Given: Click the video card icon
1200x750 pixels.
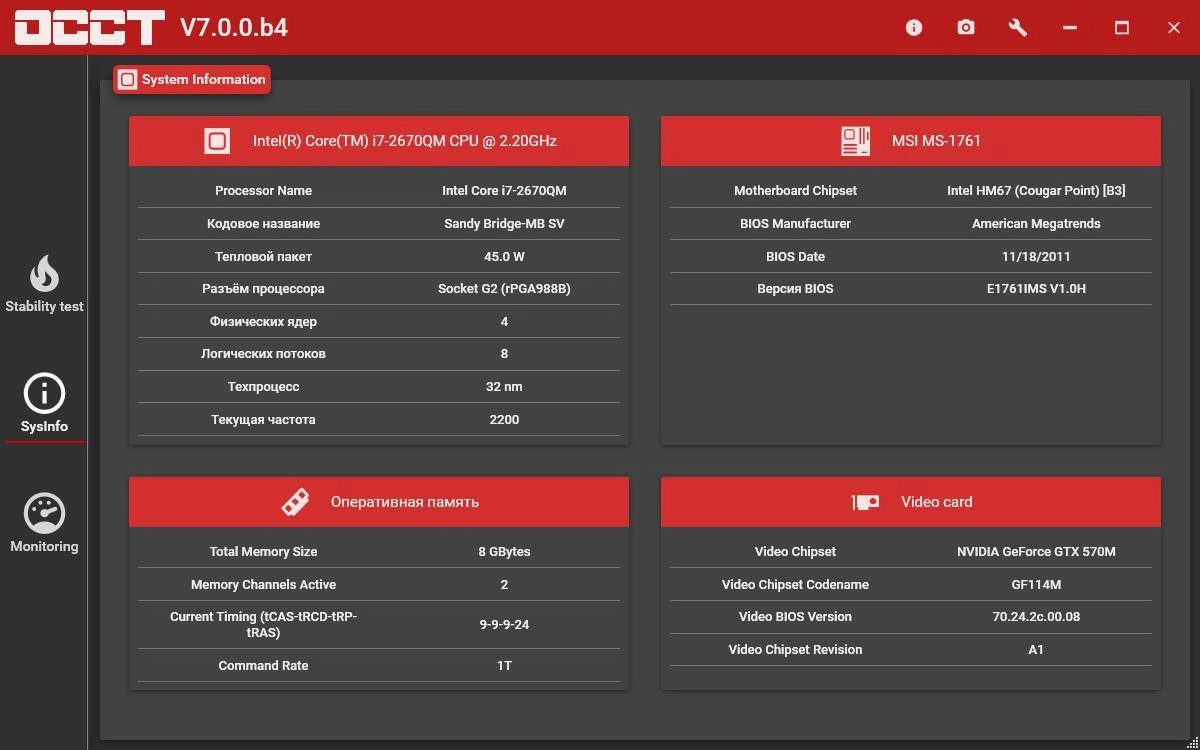Looking at the screenshot, I should [x=865, y=502].
